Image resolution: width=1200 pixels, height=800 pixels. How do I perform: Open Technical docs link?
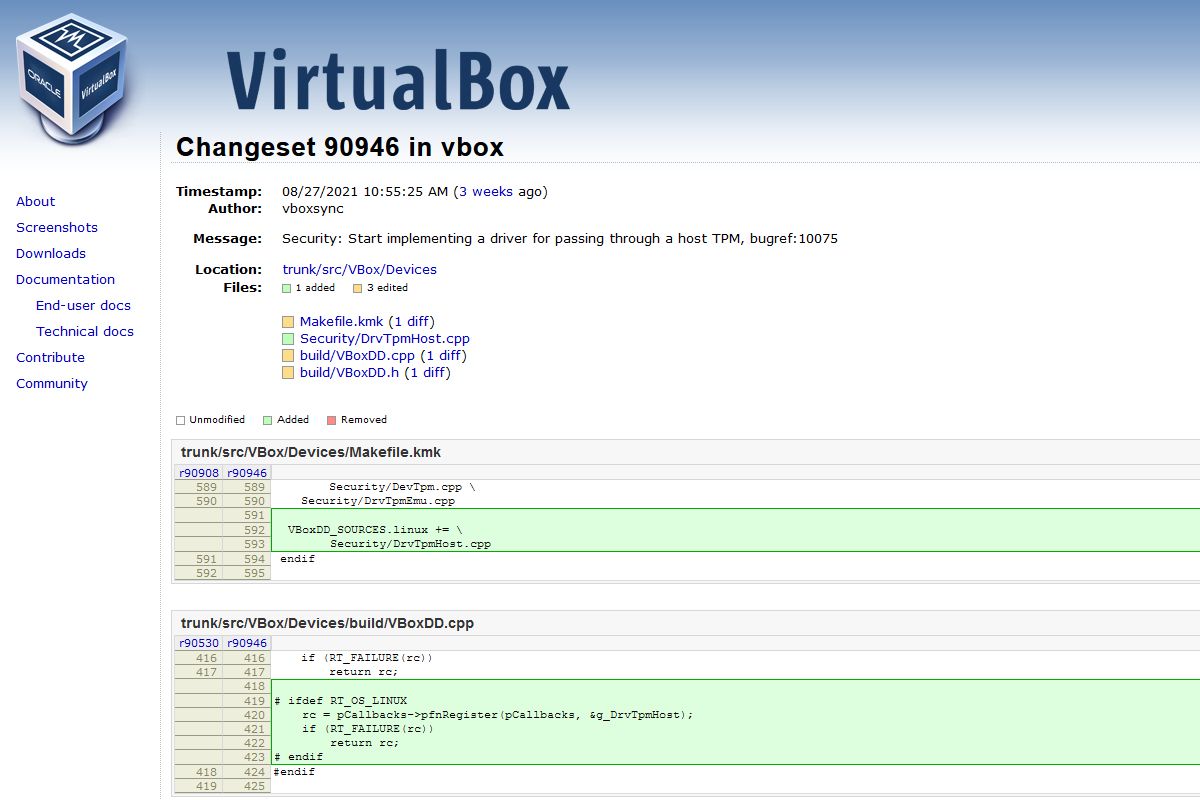coord(85,332)
